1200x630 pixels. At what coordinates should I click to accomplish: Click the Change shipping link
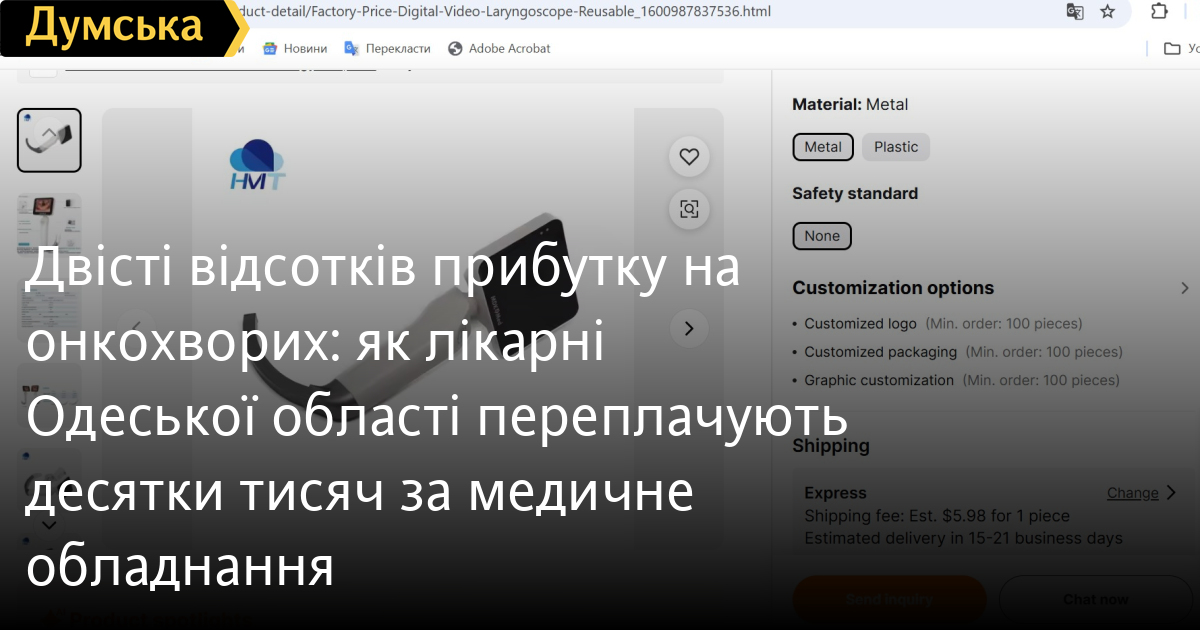pyautogui.click(x=1132, y=493)
